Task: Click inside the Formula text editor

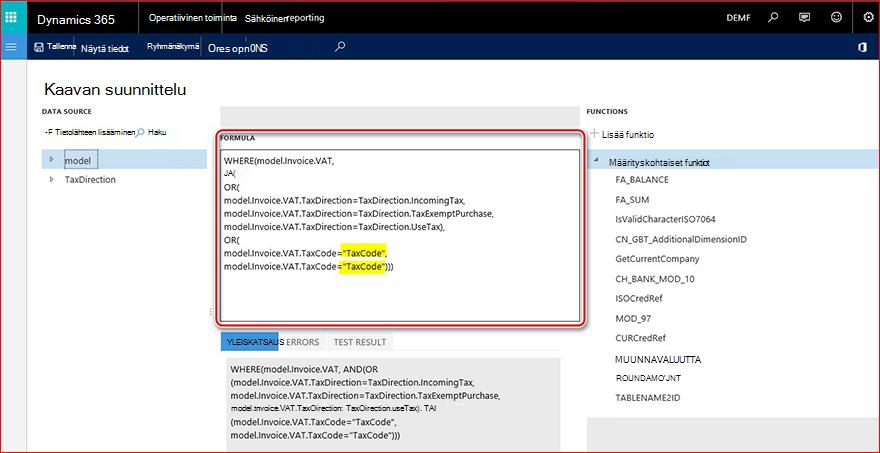Action: coord(400,236)
